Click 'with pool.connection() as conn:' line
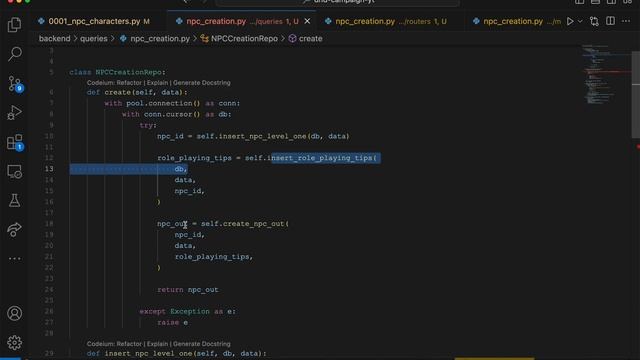Screen dimensions: 640x360 click(172, 103)
